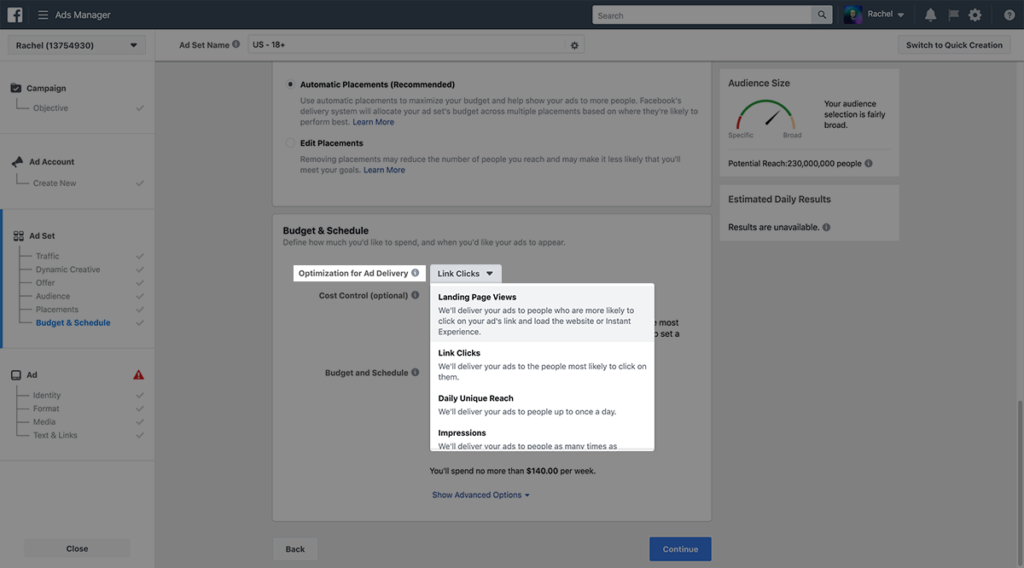The image size is (1024, 568).
Task: Open the Link Clicks dropdown
Action: pos(465,273)
